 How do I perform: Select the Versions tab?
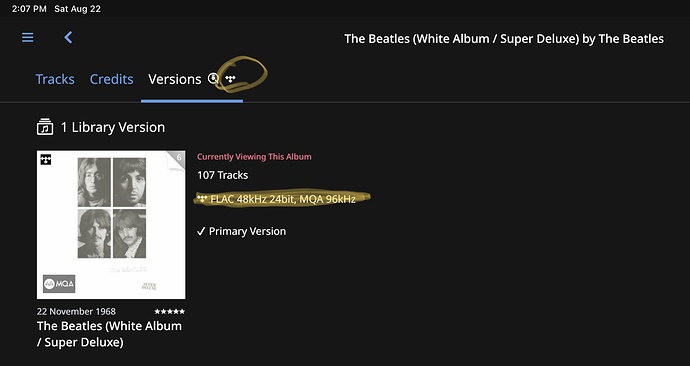pos(175,79)
